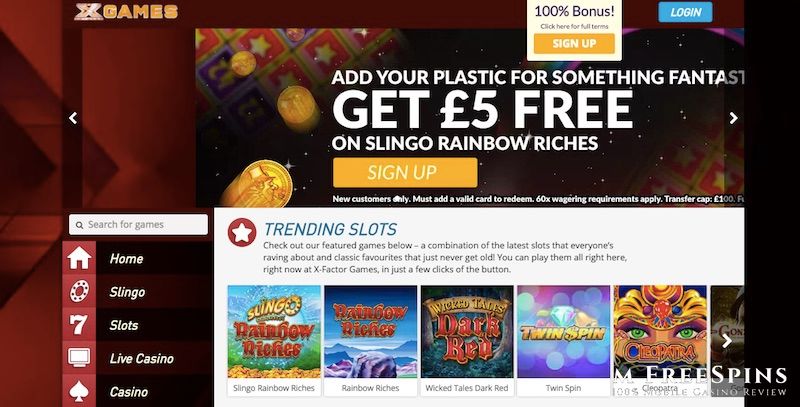Click the Slots number 7 icon
The image size is (800, 407).
[x=78, y=324]
